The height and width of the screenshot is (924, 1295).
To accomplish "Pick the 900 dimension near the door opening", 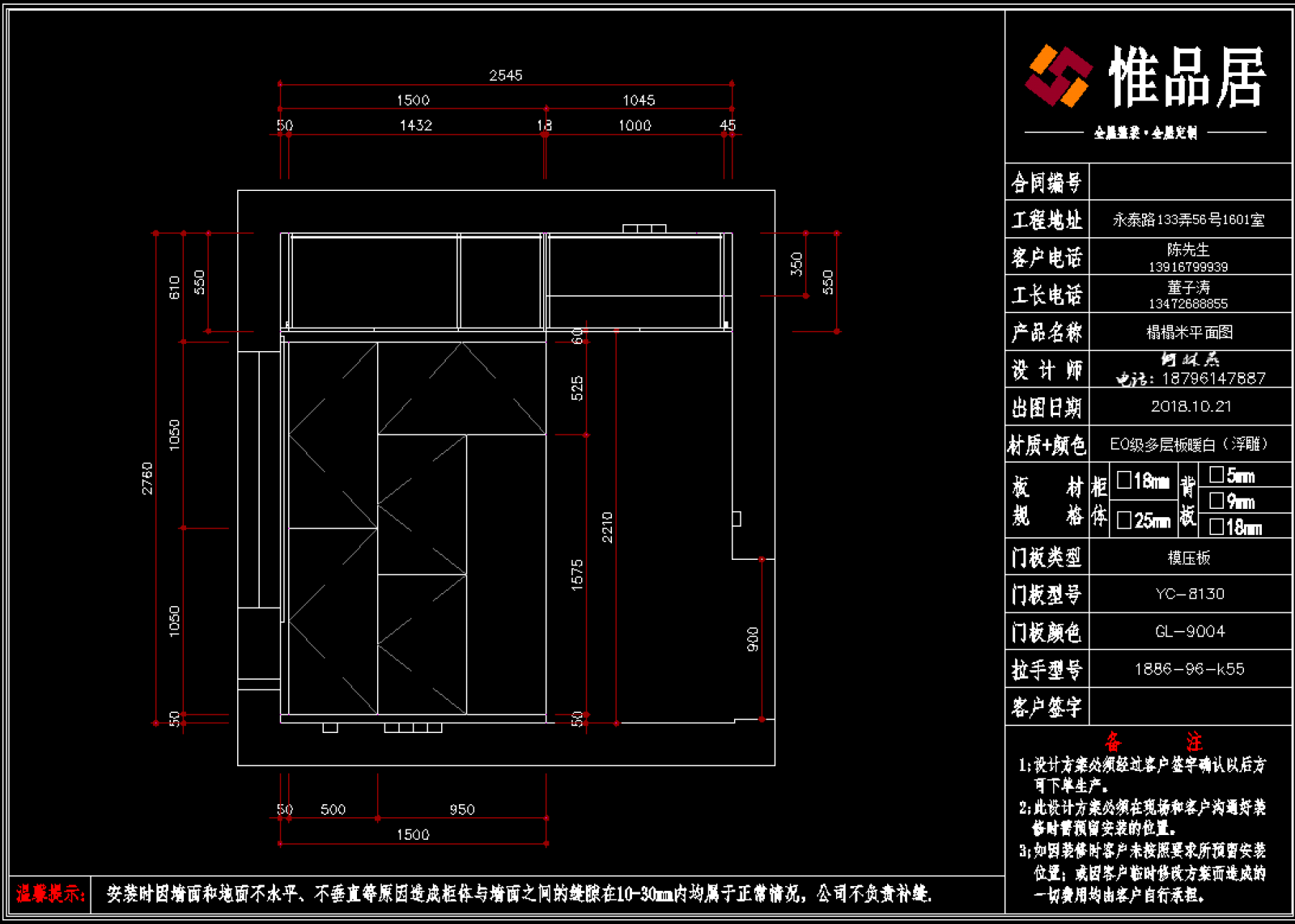I will (753, 639).
